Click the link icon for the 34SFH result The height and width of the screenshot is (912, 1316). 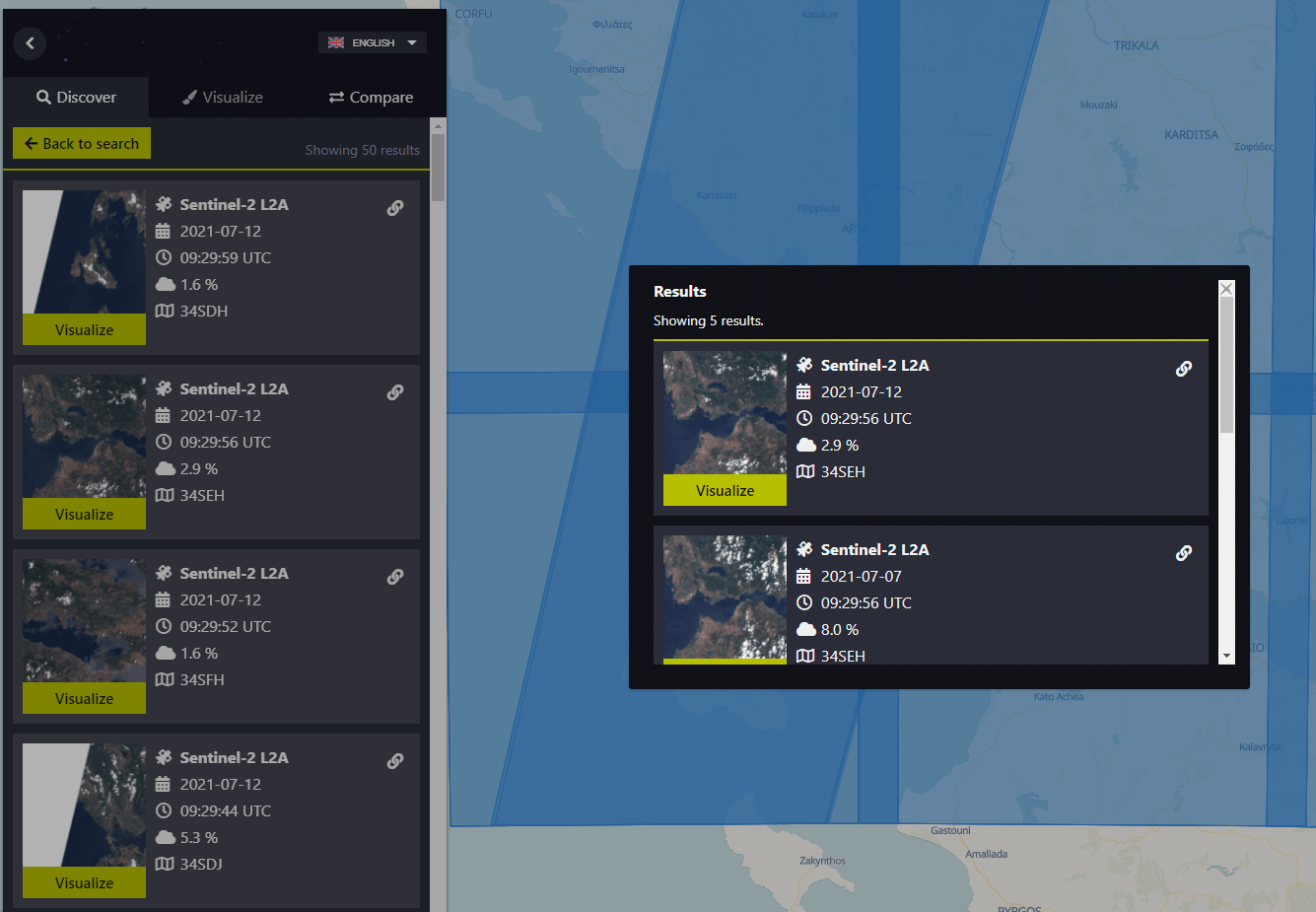click(x=395, y=577)
